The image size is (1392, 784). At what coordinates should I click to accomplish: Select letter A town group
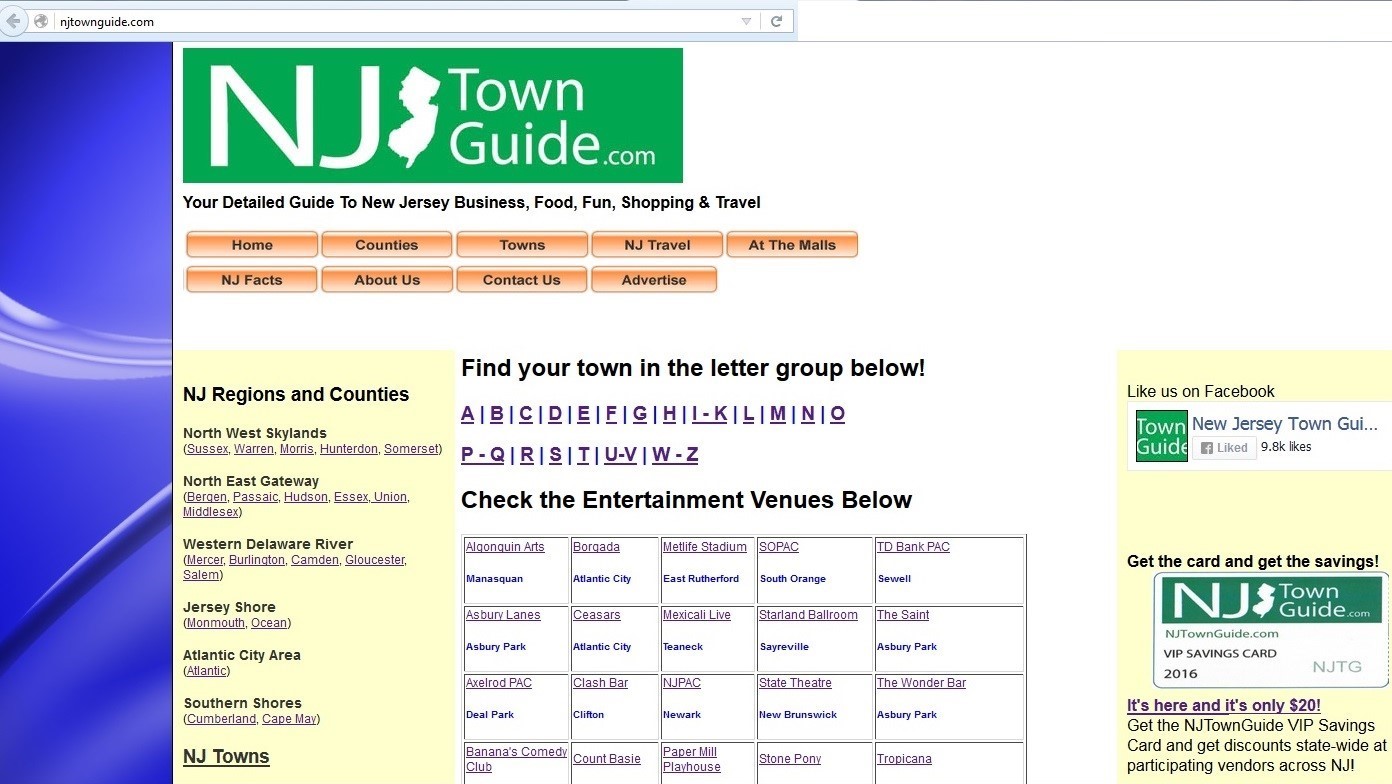click(468, 414)
